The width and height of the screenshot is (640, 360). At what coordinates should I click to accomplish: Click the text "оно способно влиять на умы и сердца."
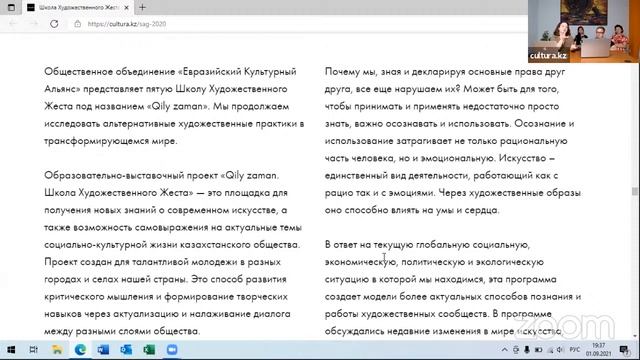412,210
